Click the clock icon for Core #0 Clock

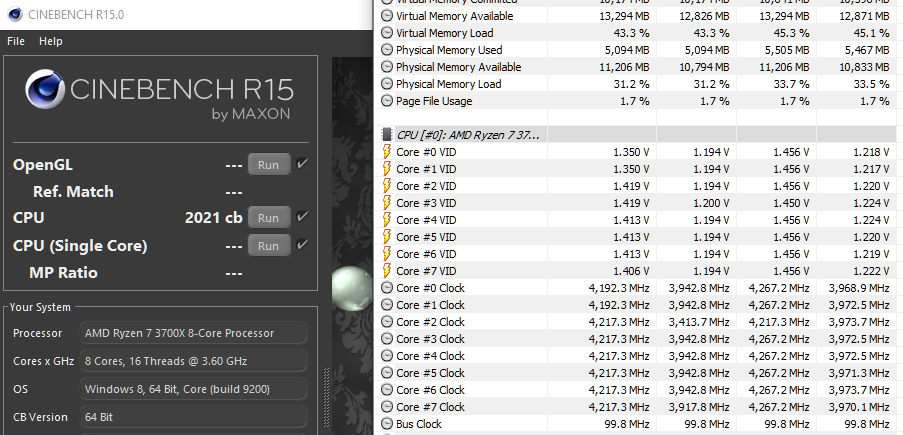click(x=387, y=288)
